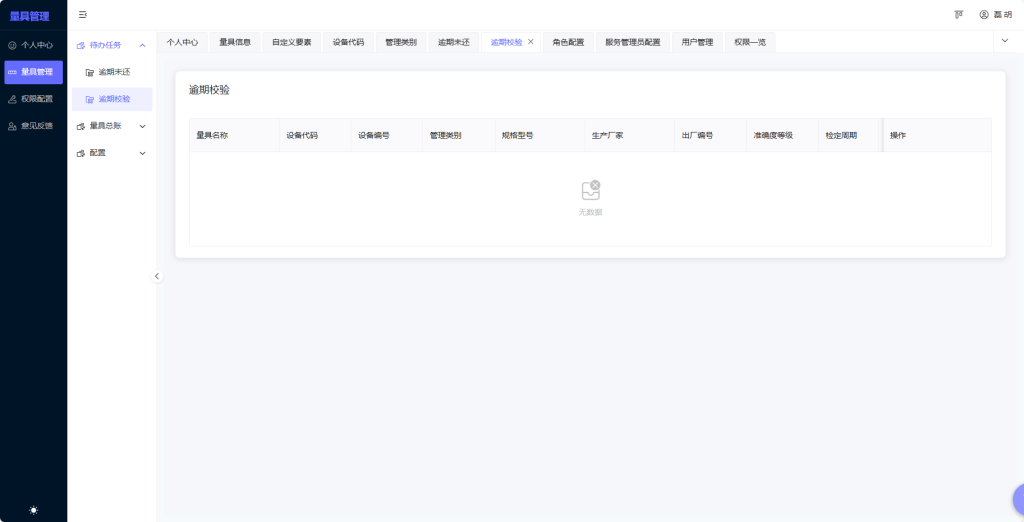The height and width of the screenshot is (522, 1024).
Task: Click the 量具管理 ruler icon
Action: (12, 73)
